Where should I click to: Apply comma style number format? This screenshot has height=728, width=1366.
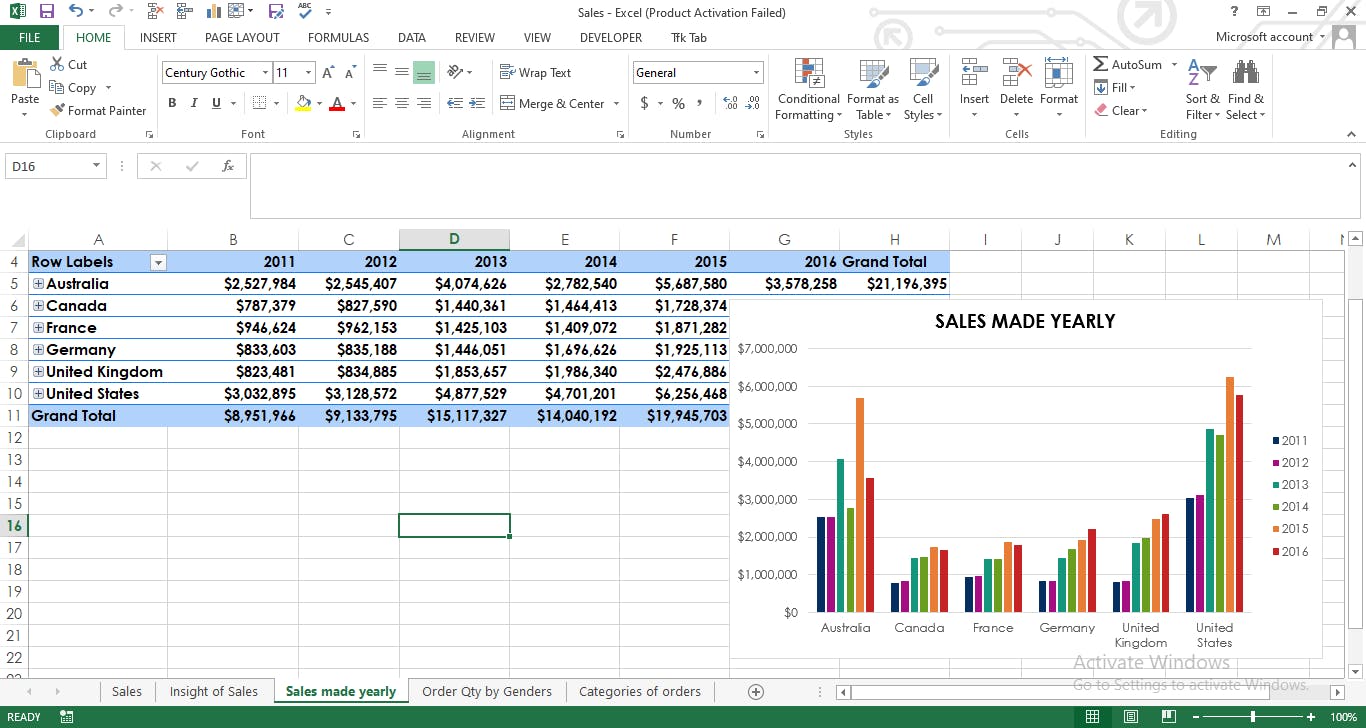pos(699,103)
